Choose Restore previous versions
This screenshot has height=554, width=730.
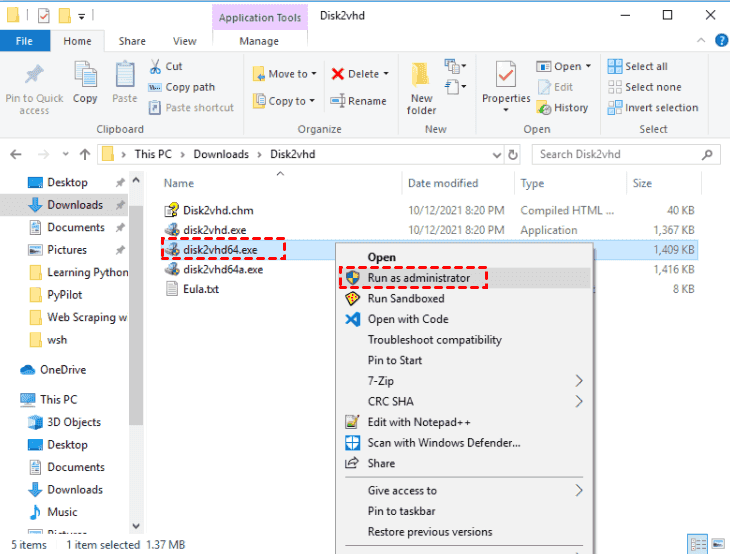pyautogui.click(x=430, y=532)
